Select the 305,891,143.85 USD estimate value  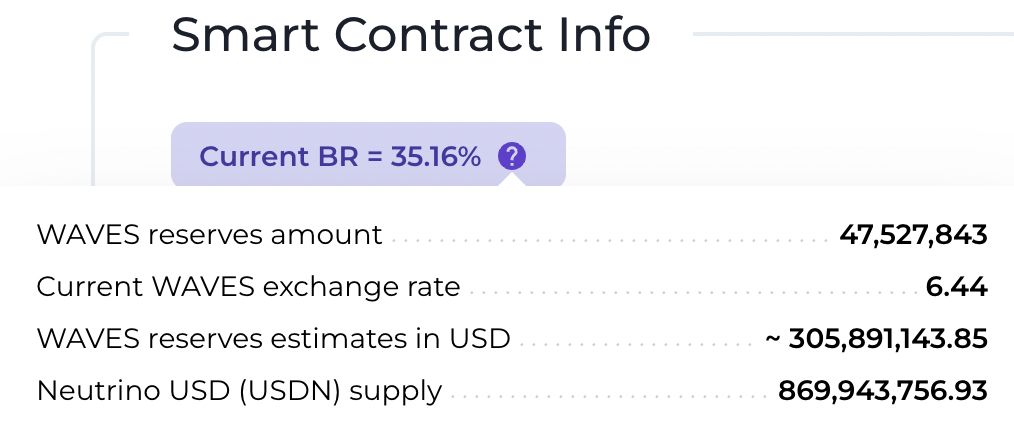coord(888,339)
